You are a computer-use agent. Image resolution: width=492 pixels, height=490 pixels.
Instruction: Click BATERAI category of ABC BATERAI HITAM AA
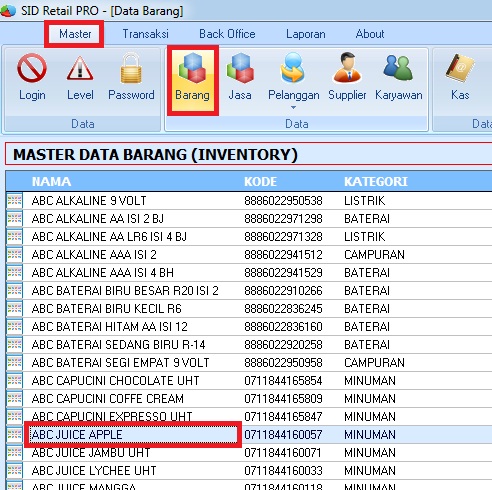(367, 327)
